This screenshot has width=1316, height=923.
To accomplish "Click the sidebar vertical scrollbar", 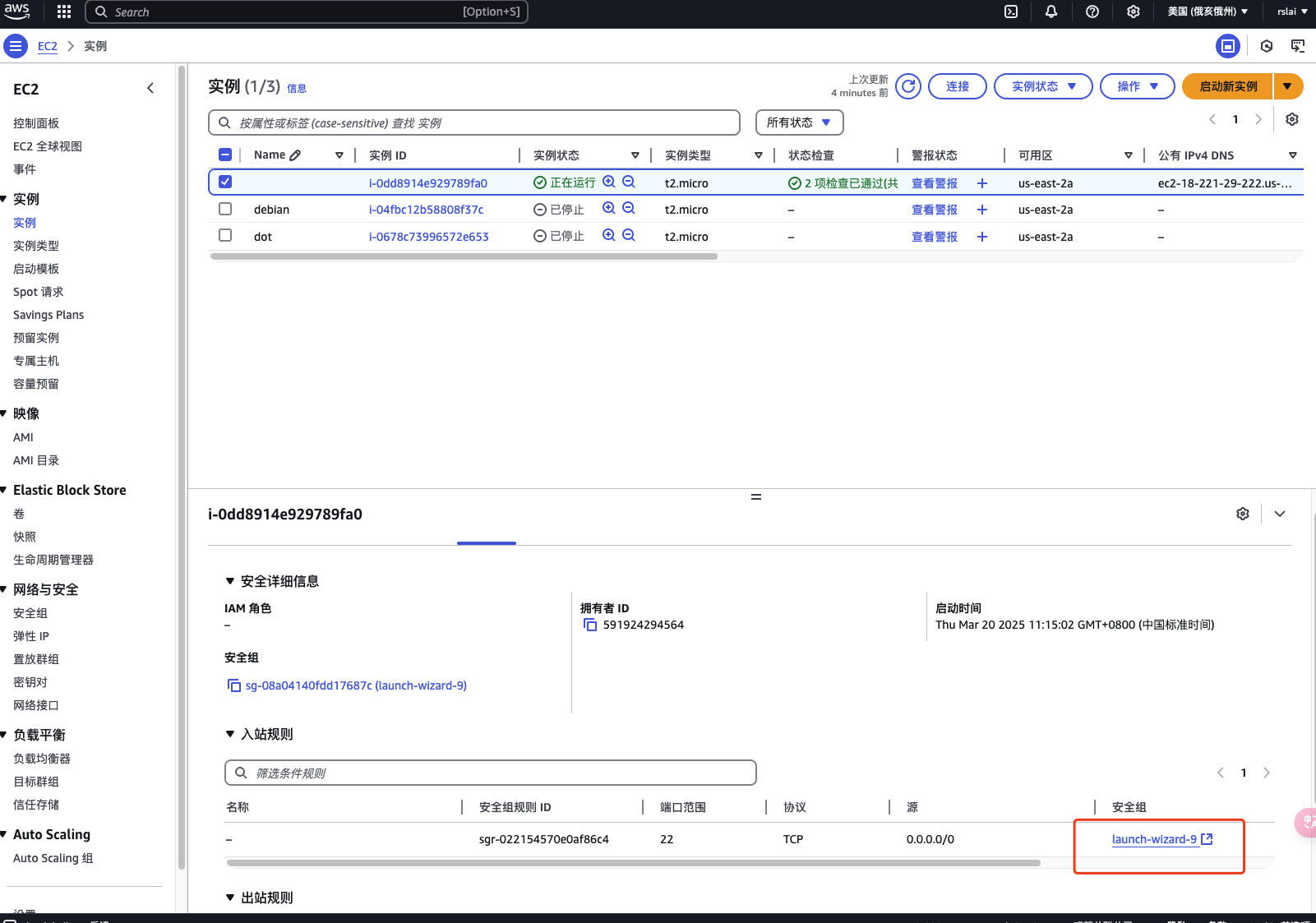I will (x=182, y=466).
